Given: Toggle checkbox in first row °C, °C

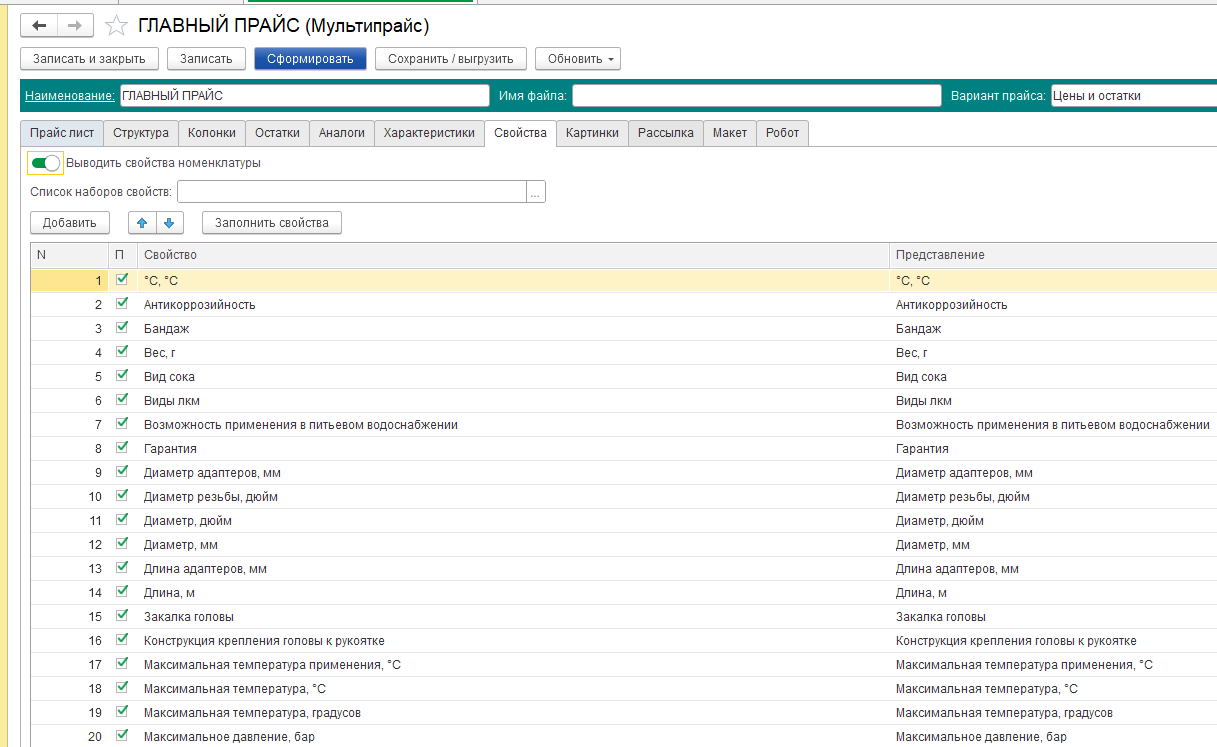Looking at the screenshot, I should 123,280.
